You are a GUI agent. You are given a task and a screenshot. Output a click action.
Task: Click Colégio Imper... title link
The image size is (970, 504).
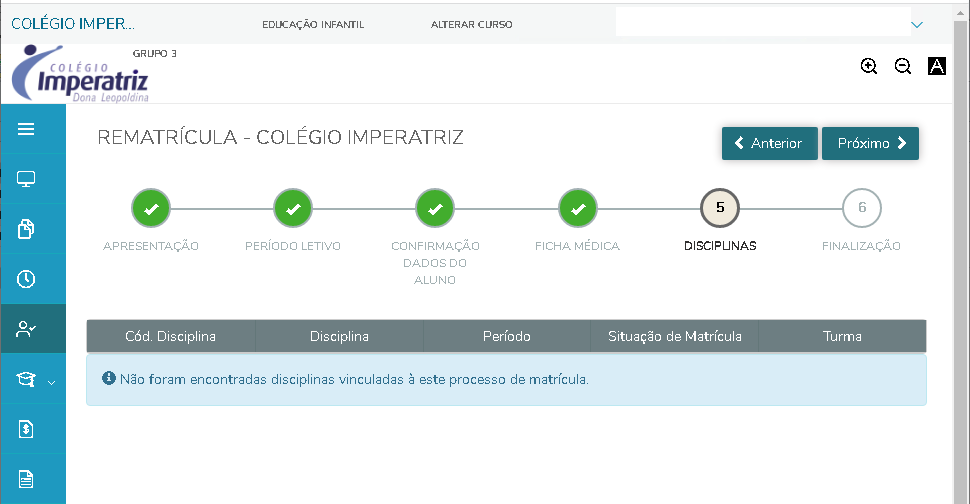(x=73, y=24)
